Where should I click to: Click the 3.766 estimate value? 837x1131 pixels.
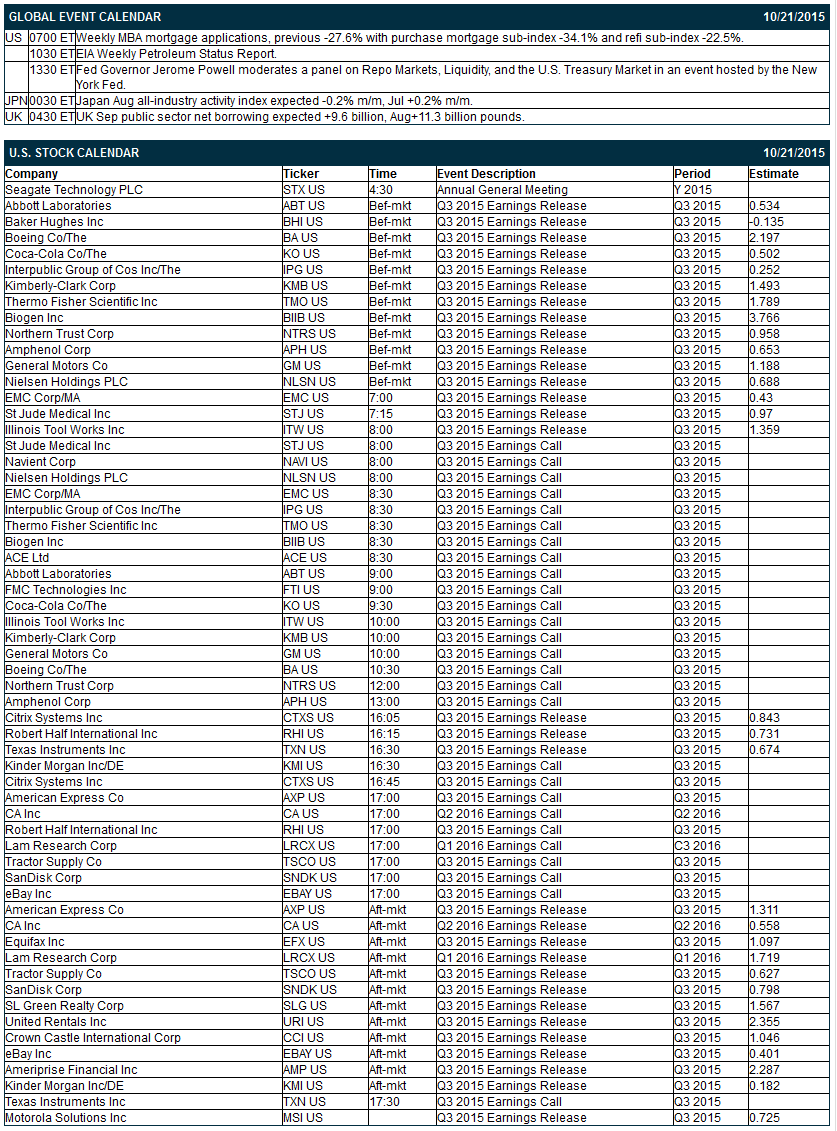coord(764,317)
